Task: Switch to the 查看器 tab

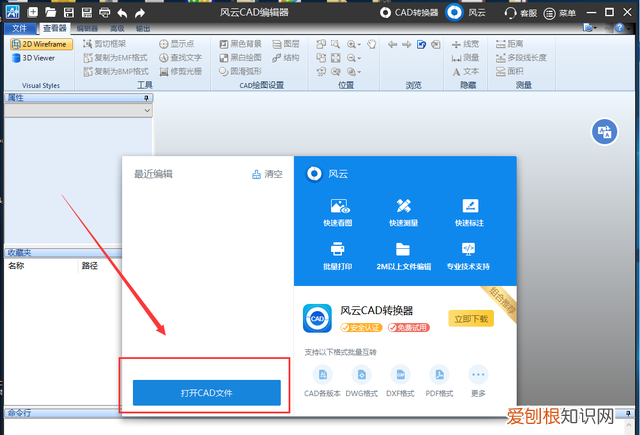Action: tap(55, 28)
